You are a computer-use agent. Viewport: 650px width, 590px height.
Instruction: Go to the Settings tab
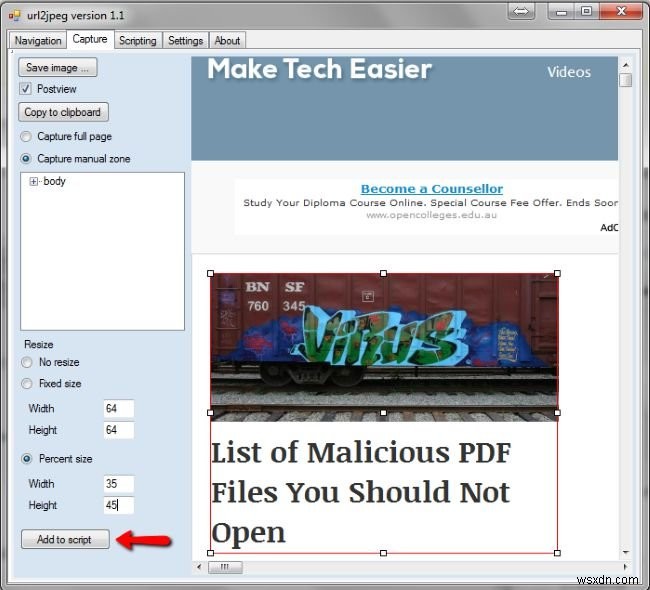pyautogui.click(x=185, y=41)
